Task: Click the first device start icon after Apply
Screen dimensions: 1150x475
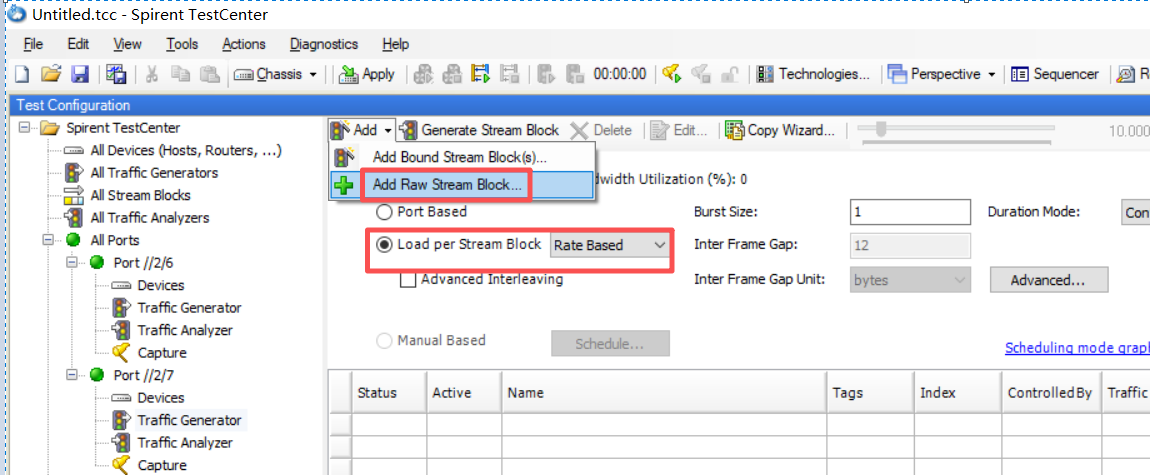Action: click(422, 74)
